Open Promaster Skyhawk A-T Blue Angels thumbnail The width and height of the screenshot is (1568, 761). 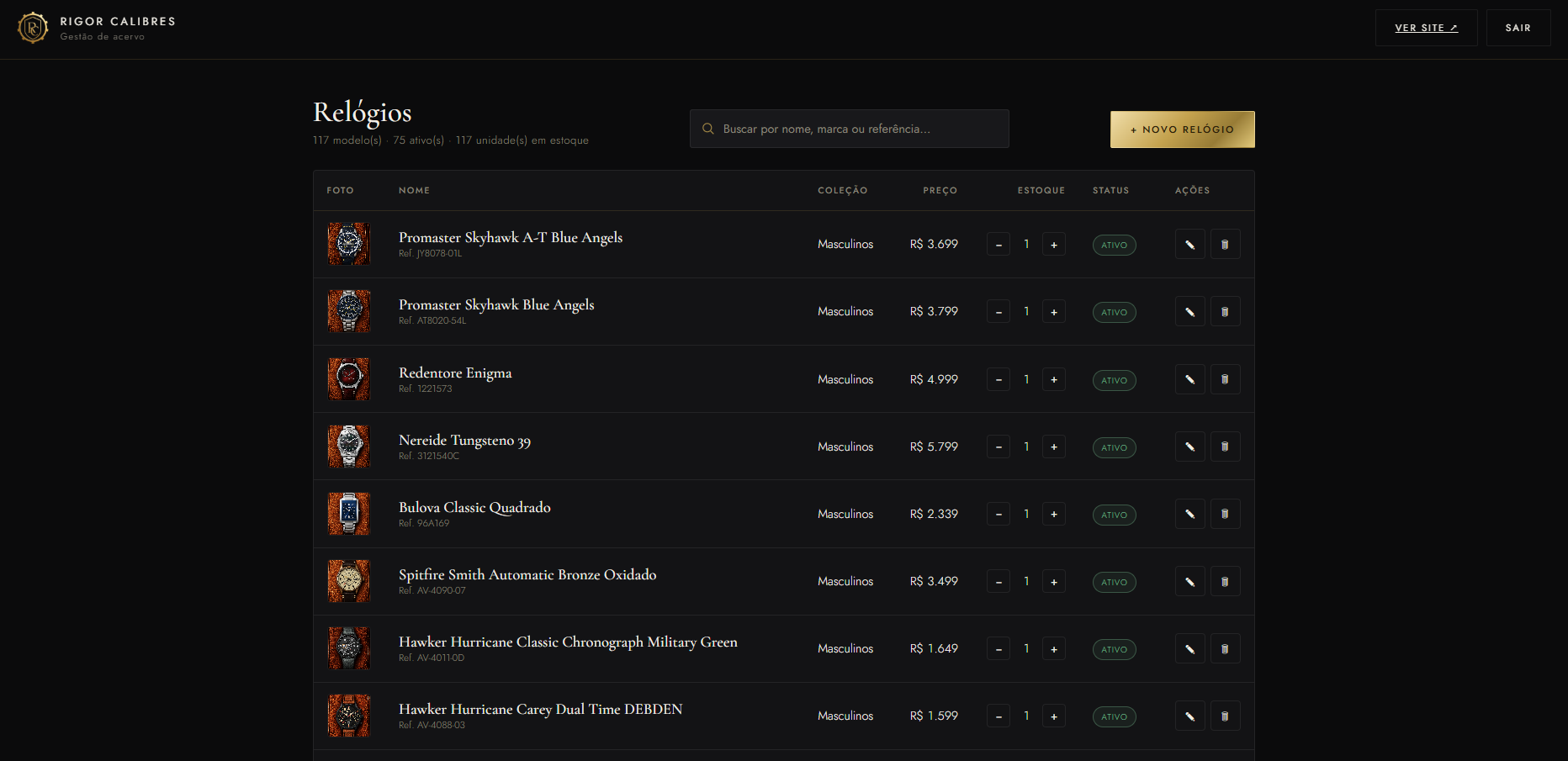pos(348,244)
